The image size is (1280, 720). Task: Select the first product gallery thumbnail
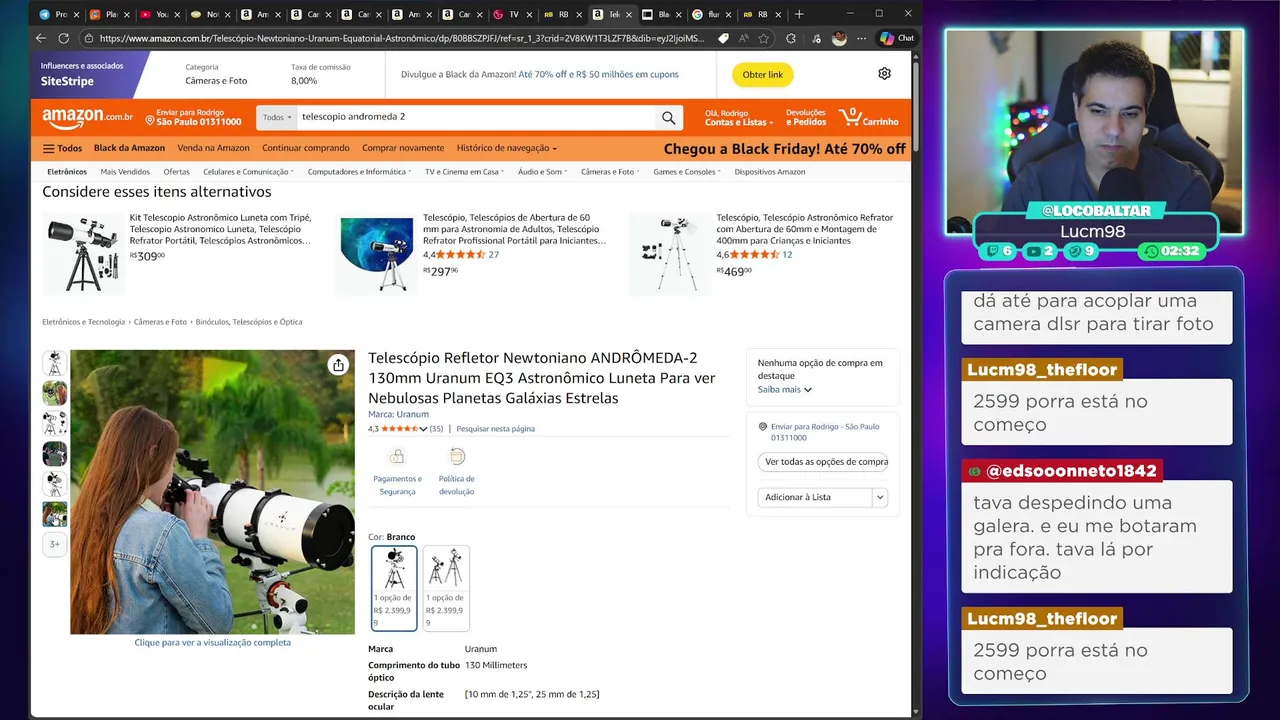point(55,363)
